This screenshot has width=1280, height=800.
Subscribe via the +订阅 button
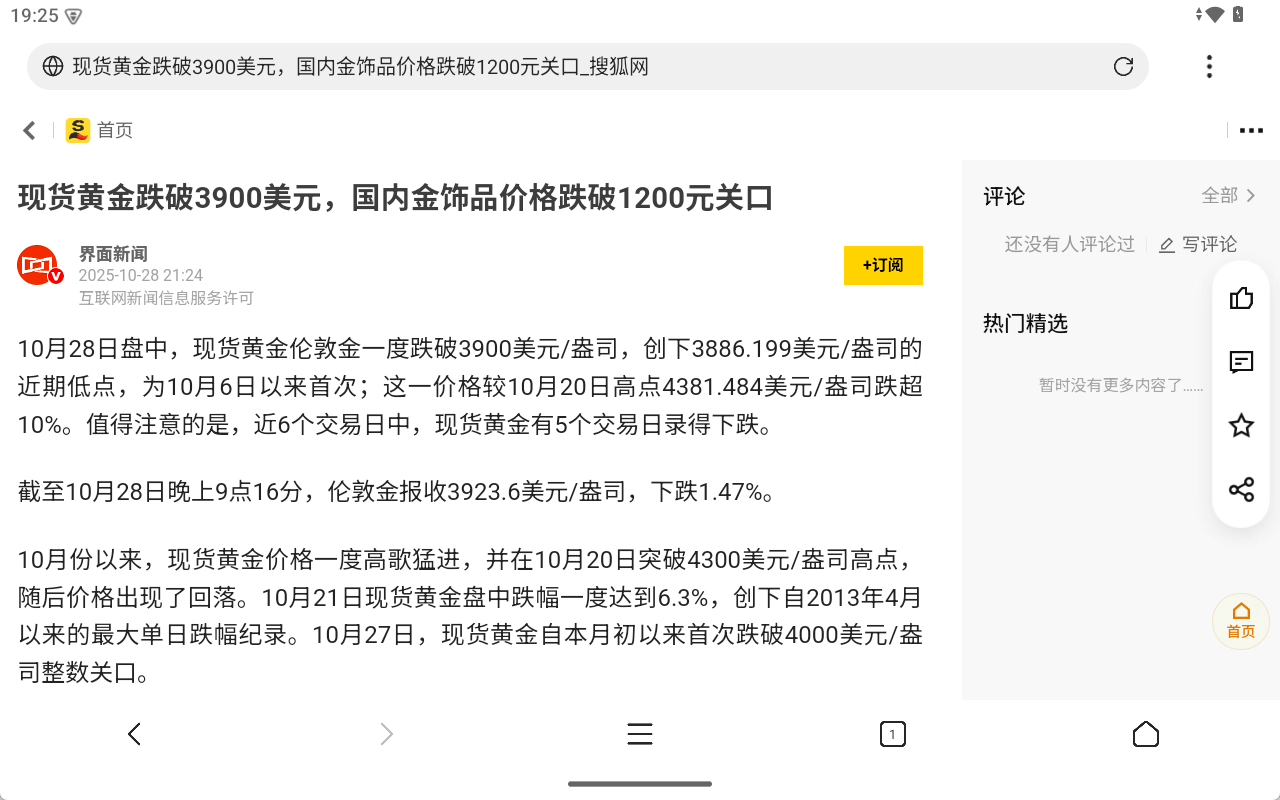[883, 266]
